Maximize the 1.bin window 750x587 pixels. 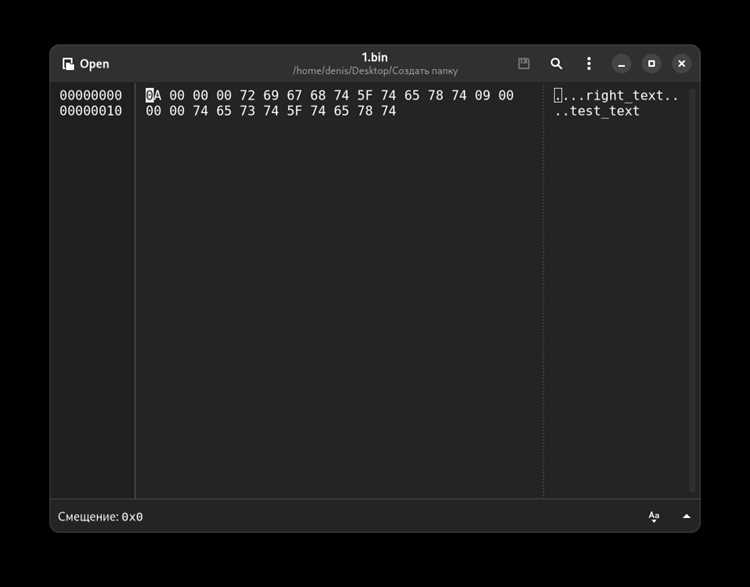(651, 64)
